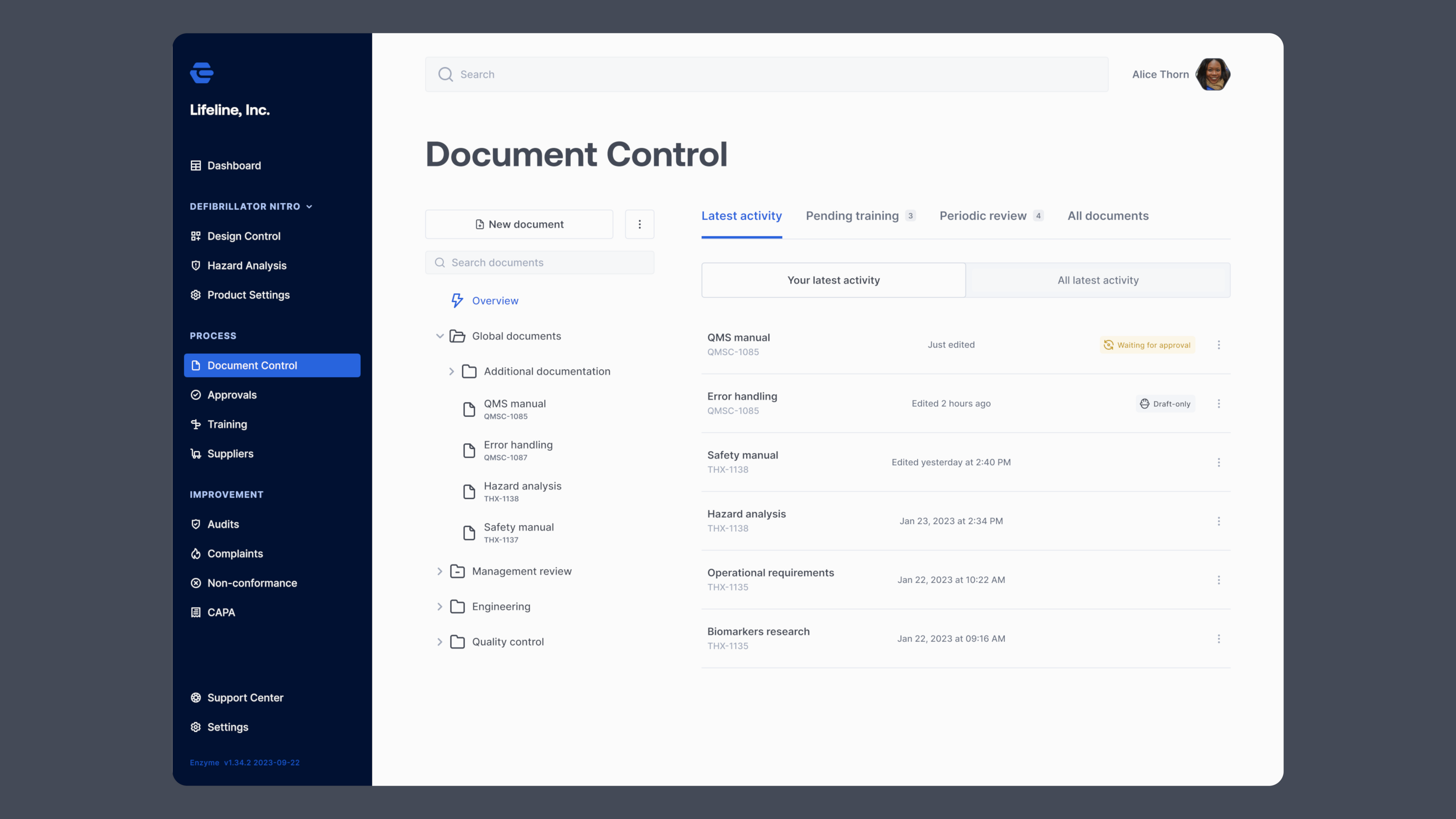Click the Jan 23, 2023 at 2:34 PM timestamp
The image size is (1456, 819).
point(951,521)
